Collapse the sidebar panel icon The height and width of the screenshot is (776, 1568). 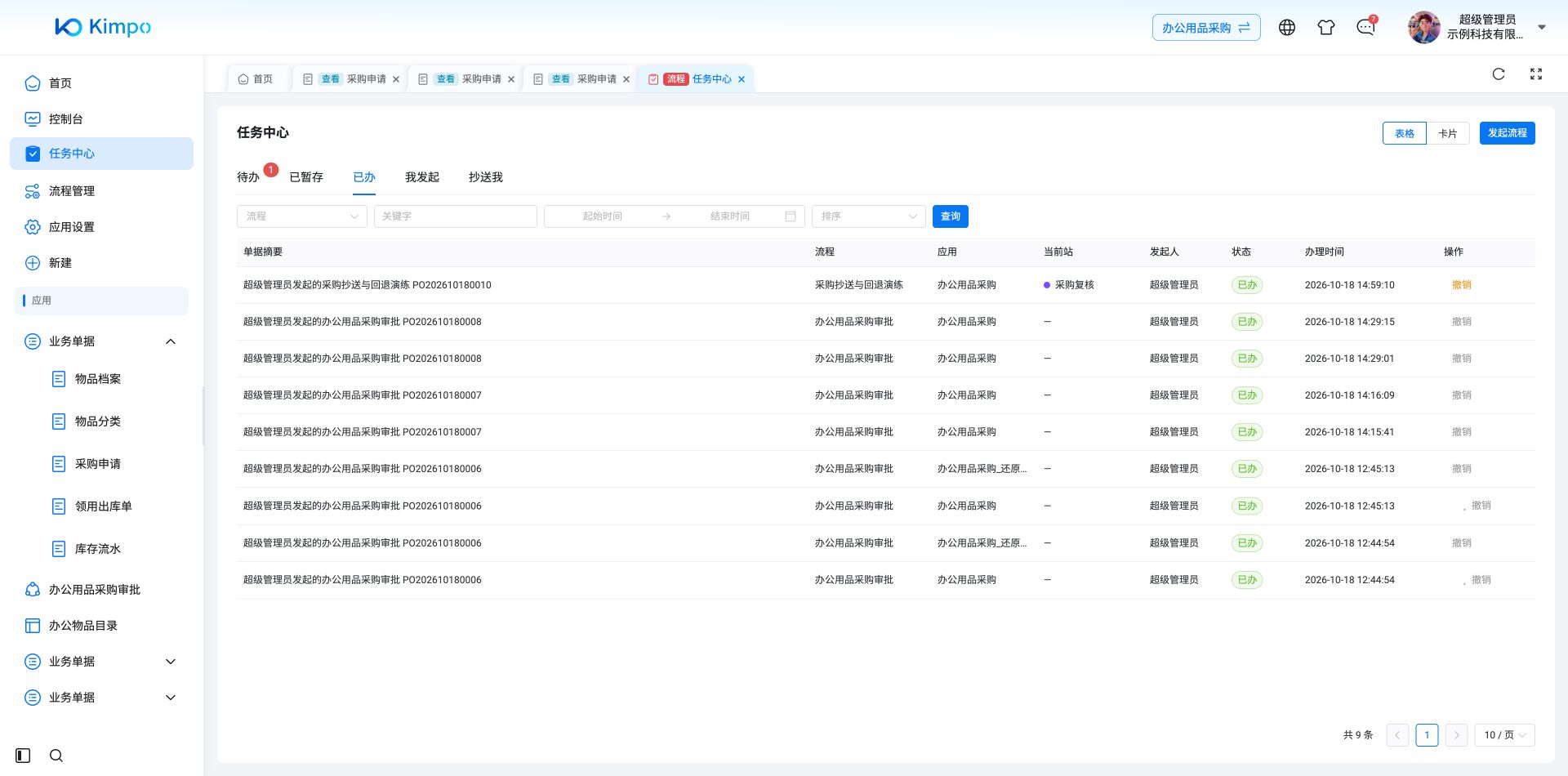pos(23,756)
